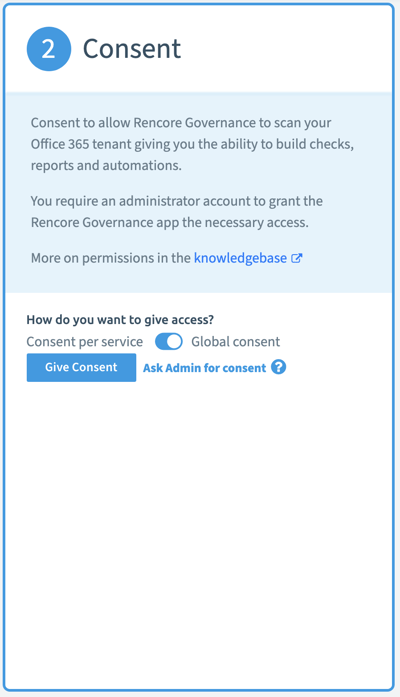Toggle the consent mode switch
Screen dimensions: 400x697
click(x=168, y=342)
